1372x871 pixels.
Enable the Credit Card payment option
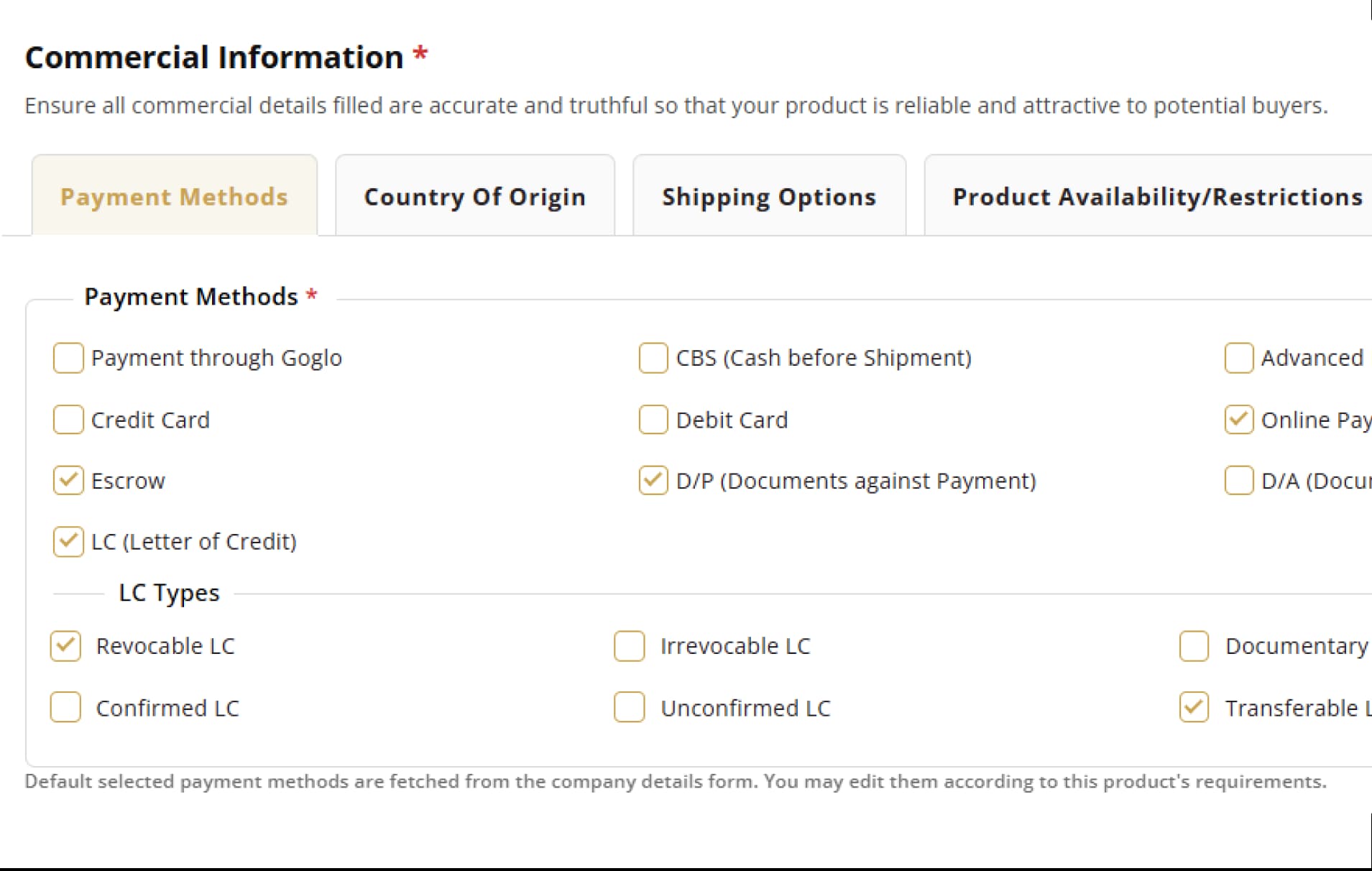pyautogui.click(x=68, y=420)
